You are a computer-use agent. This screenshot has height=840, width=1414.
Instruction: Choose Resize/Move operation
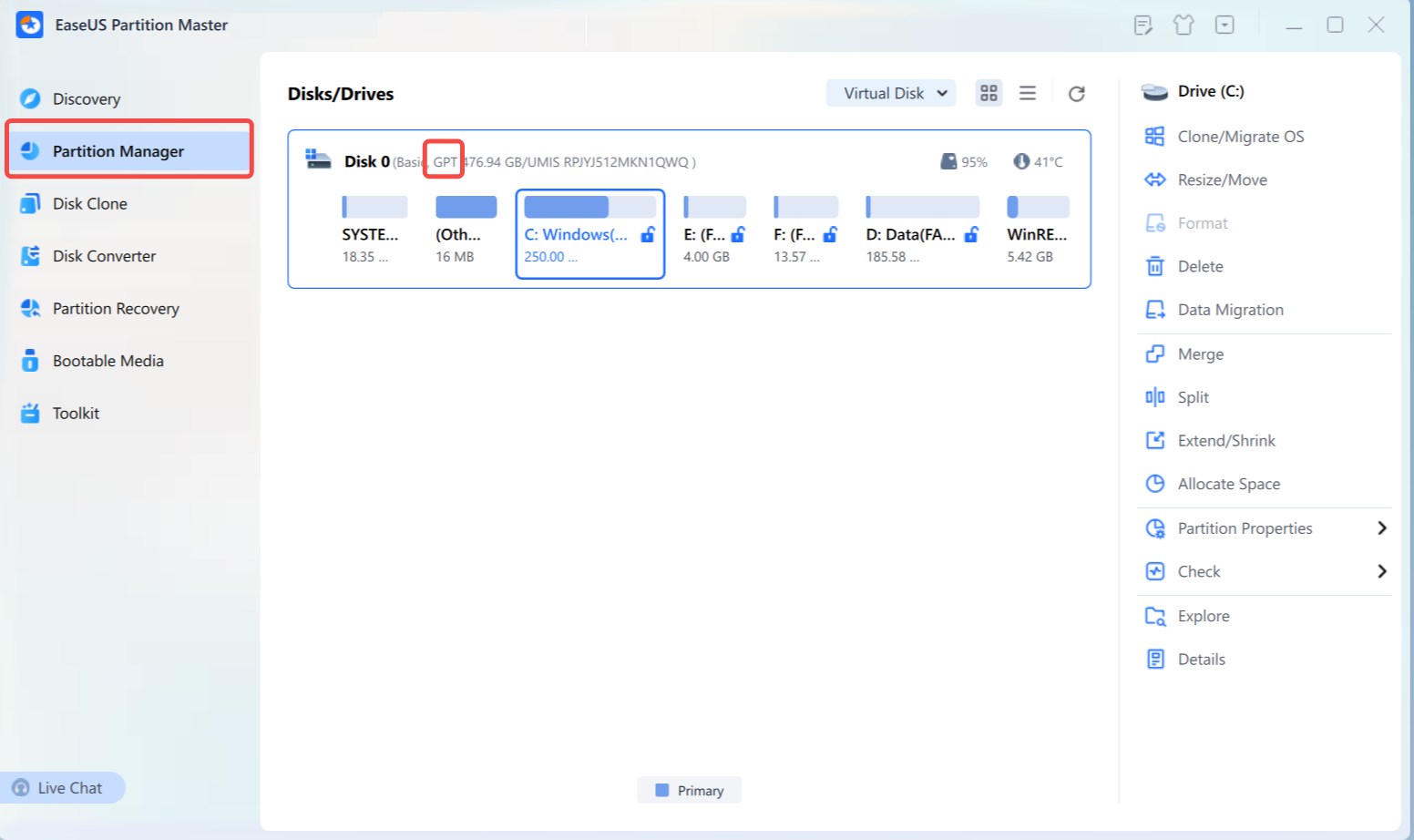tap(1222, 179)
